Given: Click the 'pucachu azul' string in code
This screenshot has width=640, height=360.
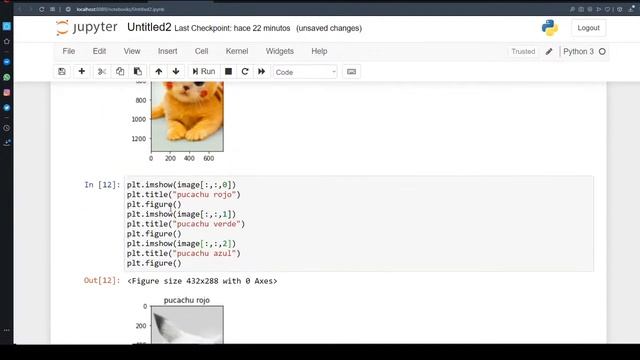Looking at the screenshot, I should (204, 253).
